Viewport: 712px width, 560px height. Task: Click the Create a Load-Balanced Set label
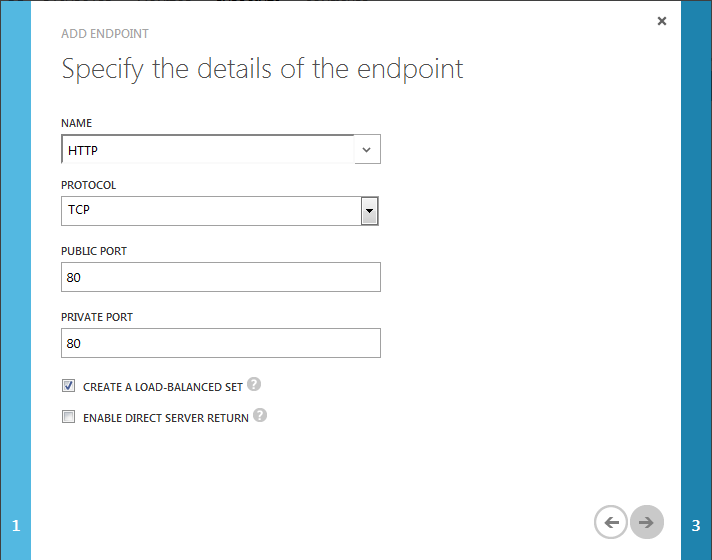pos(163,387)
